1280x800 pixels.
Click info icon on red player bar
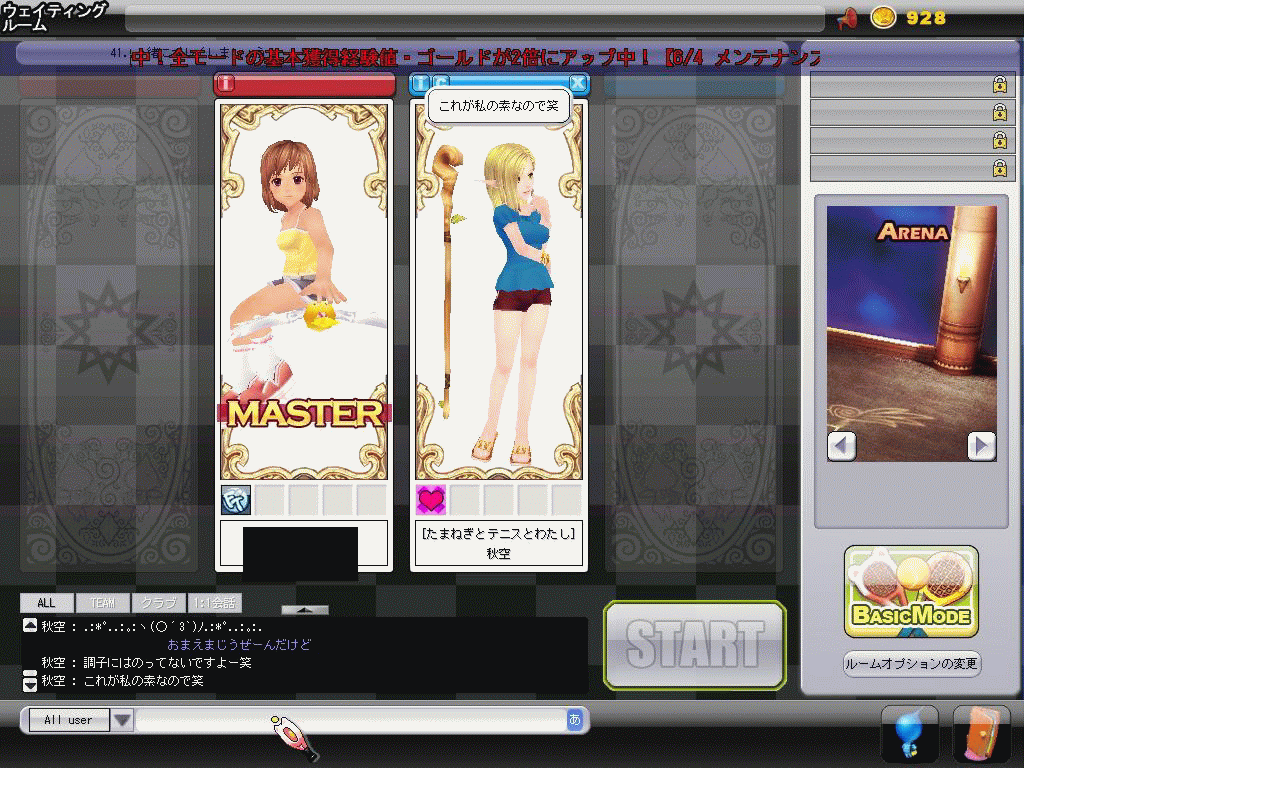tap(227, 84)
